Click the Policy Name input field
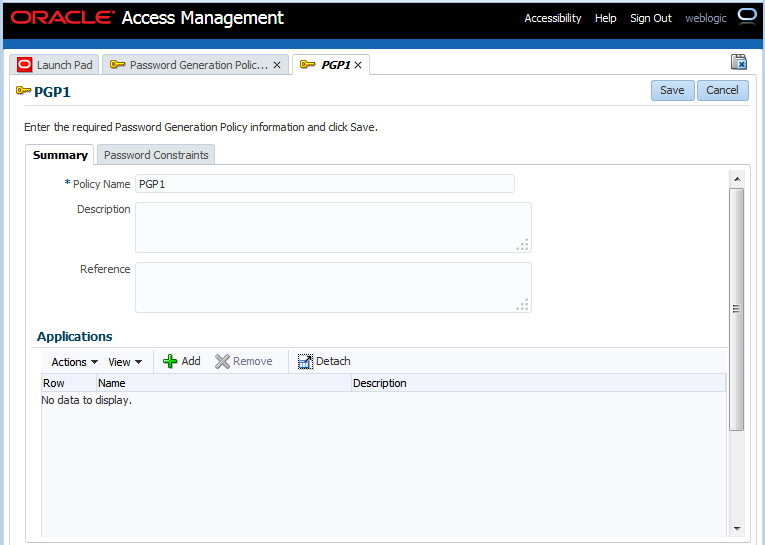 coord(325,184)
